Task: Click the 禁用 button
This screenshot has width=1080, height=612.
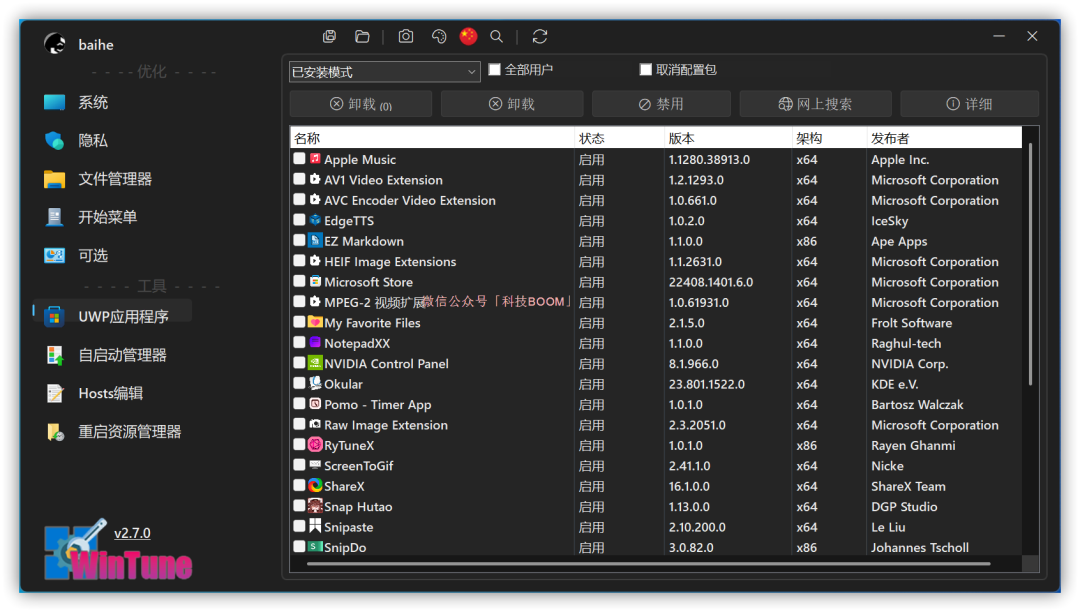Action: tap(661, 103)
